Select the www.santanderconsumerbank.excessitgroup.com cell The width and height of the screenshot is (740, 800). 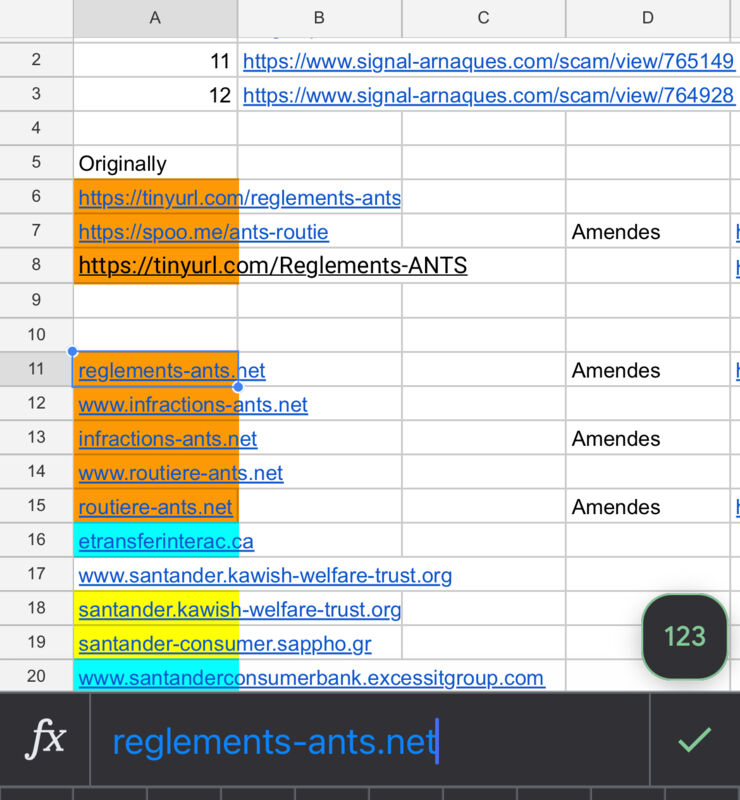pos(156,677)
